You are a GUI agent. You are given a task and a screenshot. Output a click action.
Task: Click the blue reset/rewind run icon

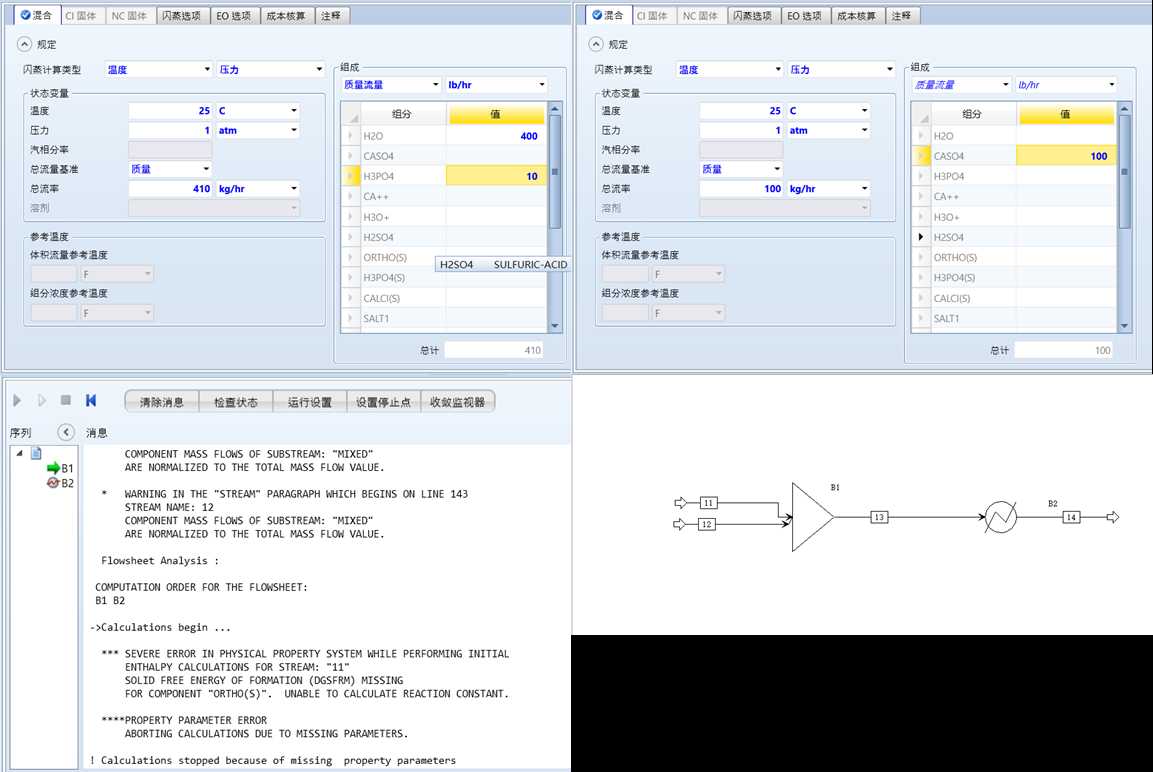pos(91,400)
